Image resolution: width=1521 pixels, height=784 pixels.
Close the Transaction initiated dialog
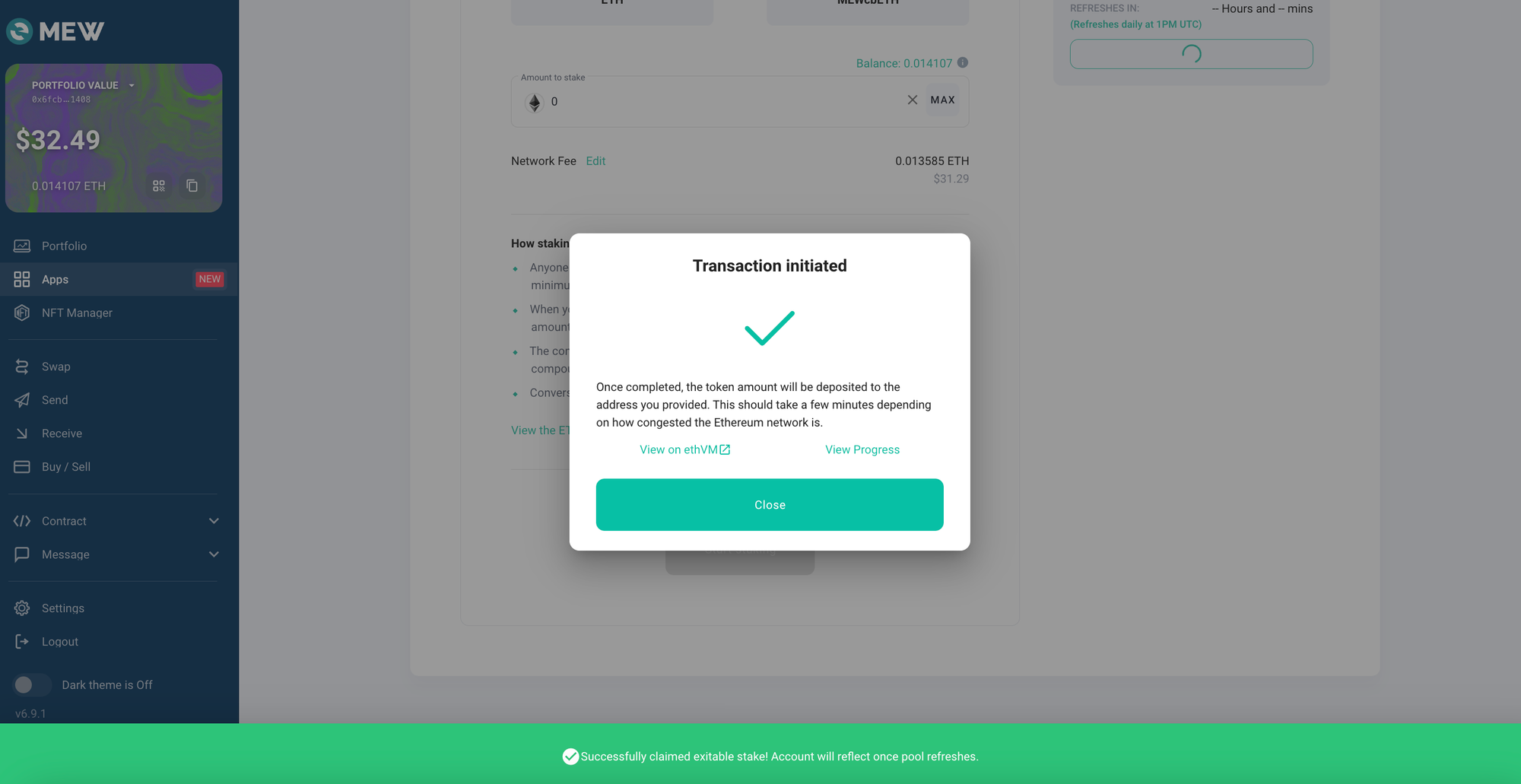(770, 505)
